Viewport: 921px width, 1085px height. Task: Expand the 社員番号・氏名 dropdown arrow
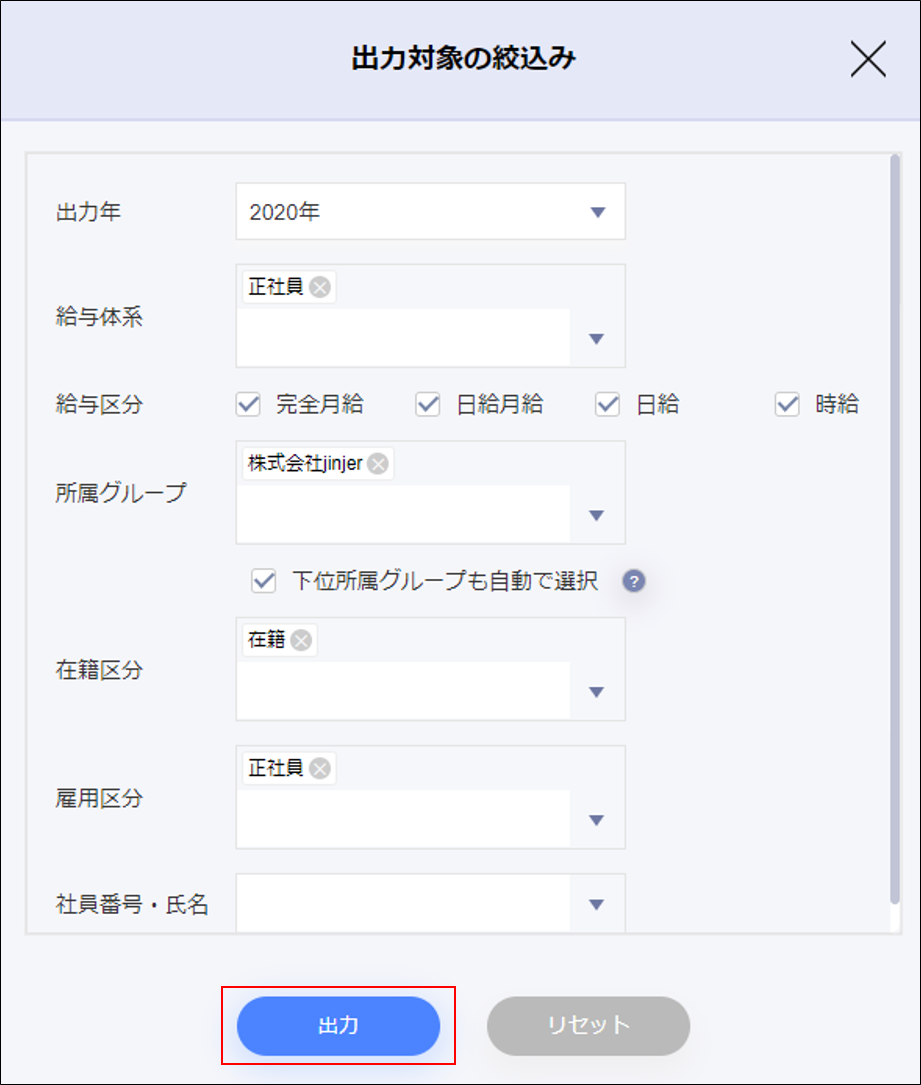(x=597, y=905)
